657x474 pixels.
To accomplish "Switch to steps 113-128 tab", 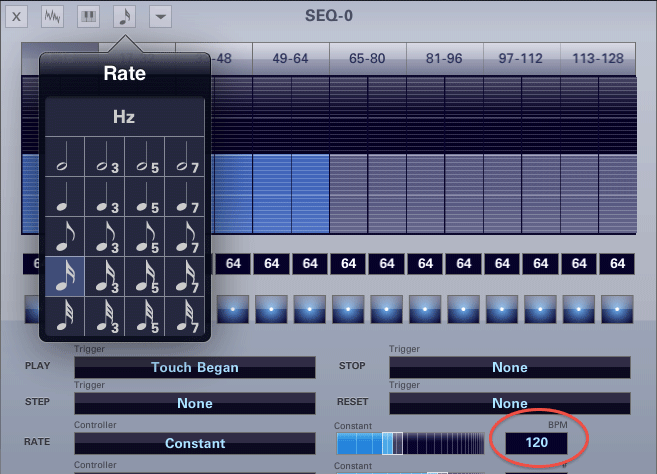I will [598, 59].
